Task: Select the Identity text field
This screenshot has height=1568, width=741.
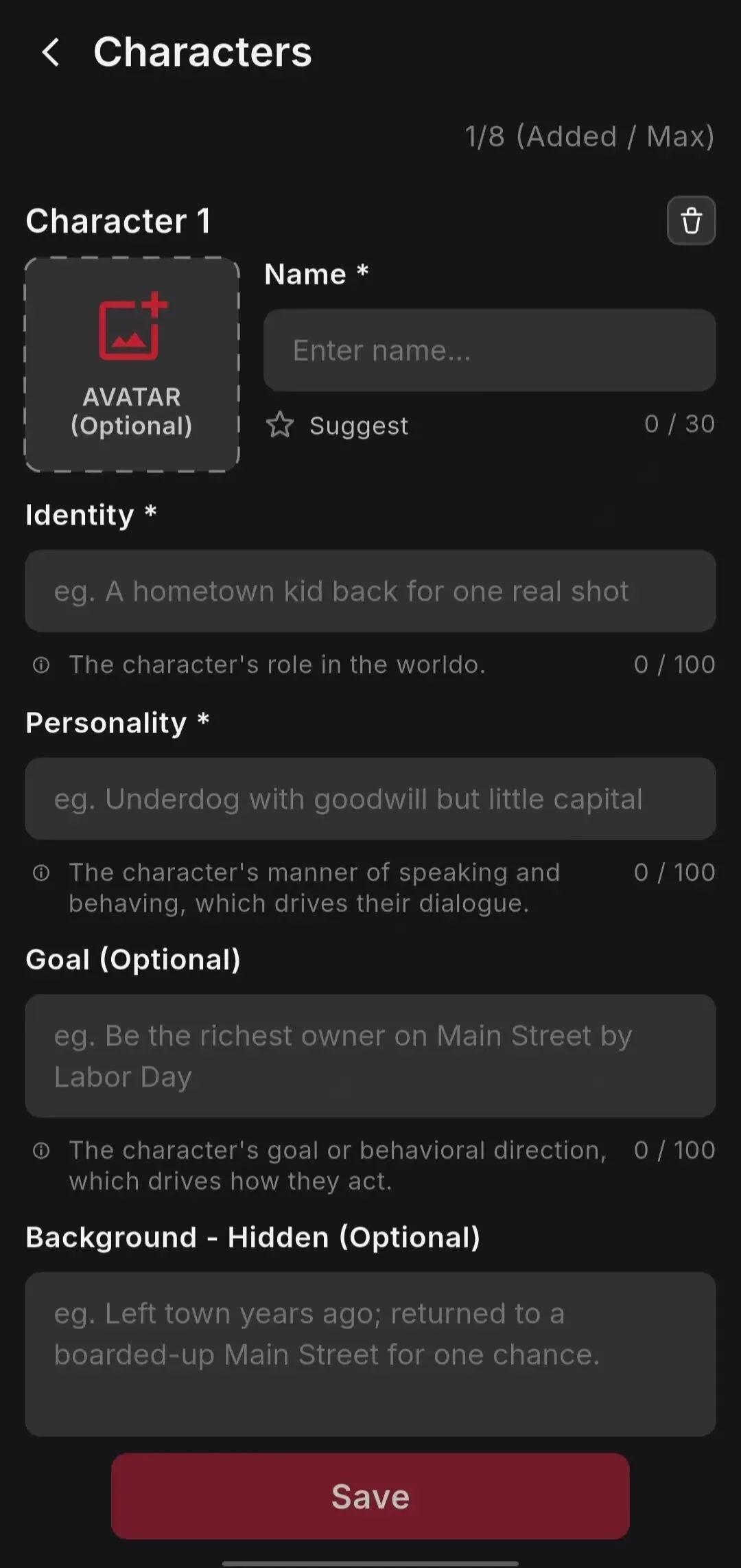Action: pyautogui.click(x=370, y=591)
